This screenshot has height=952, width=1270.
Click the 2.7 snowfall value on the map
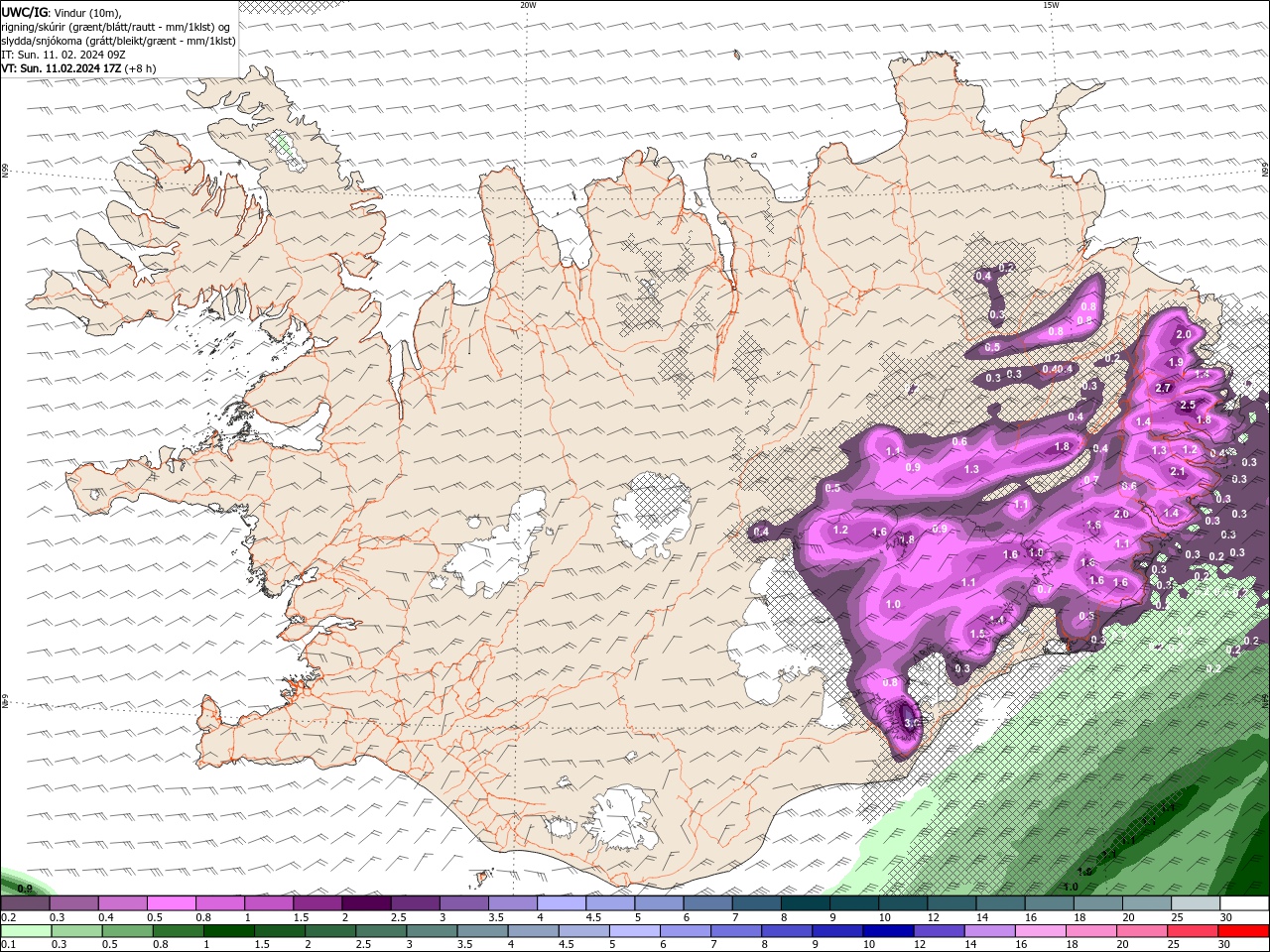[x=1164, y=388]
